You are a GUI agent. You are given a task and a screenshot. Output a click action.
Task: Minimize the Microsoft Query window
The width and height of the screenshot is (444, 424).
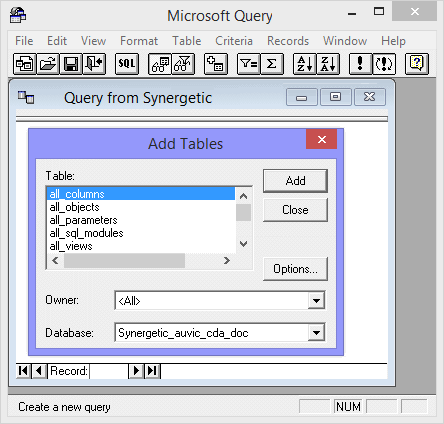352,13
